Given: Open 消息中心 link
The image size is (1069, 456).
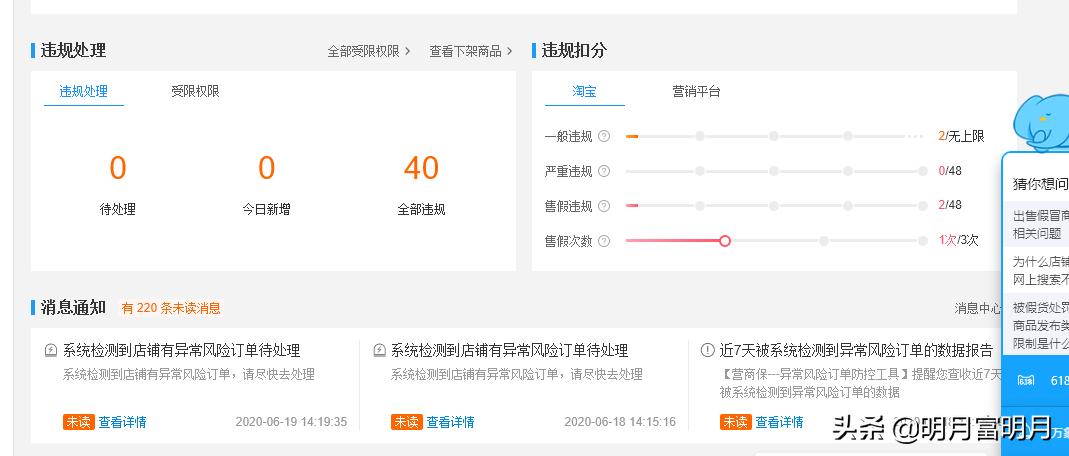Looking at the screenshot, I should [978, 308].
